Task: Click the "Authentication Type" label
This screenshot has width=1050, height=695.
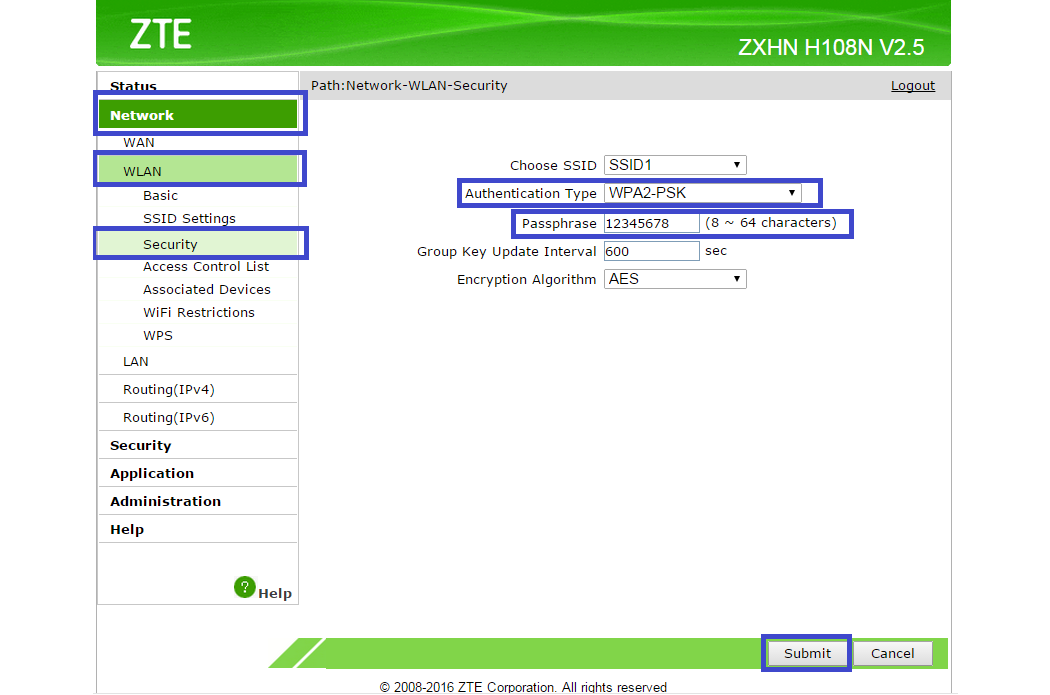Action: coord(530,194)
